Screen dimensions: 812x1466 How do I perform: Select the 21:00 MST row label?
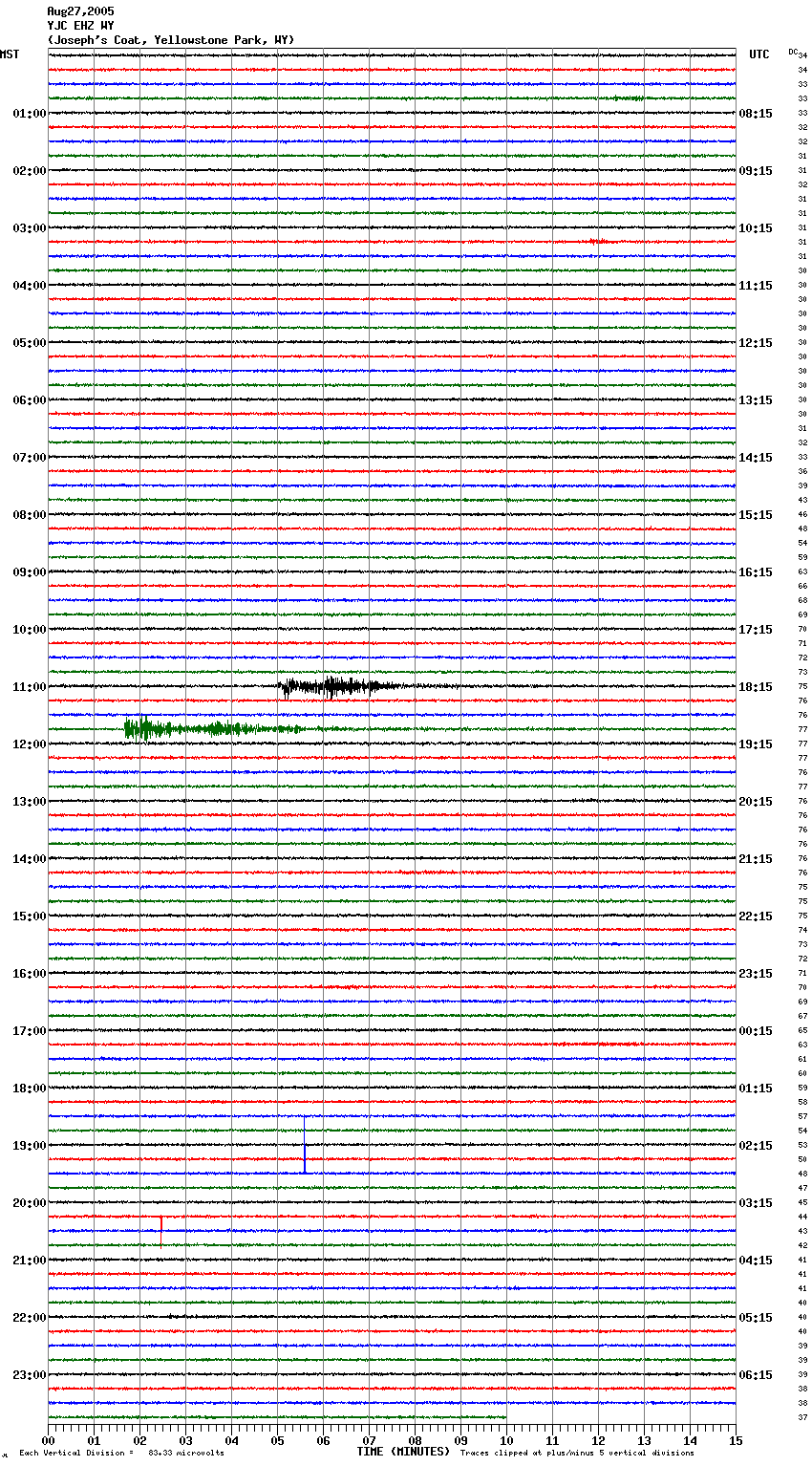[30, 1261]
